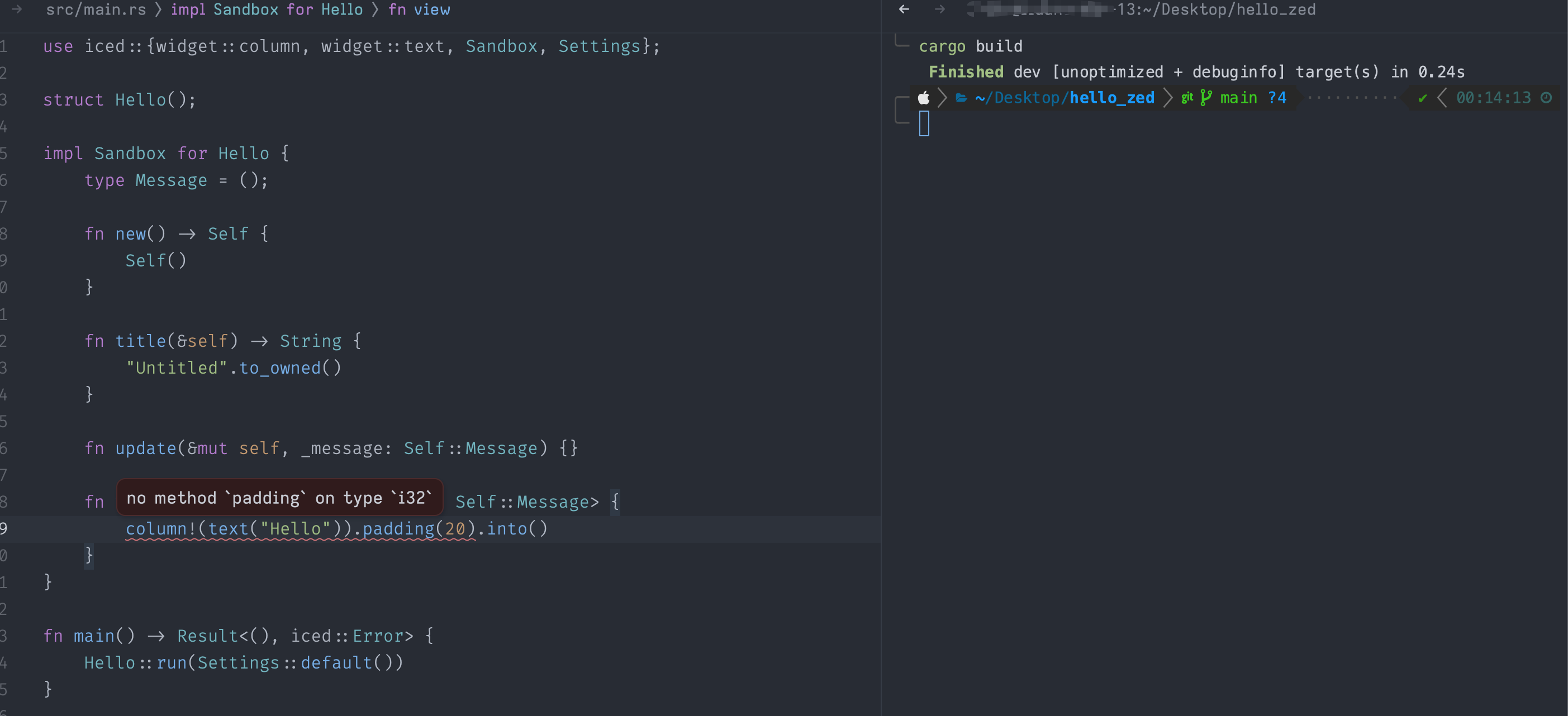
Task: Click the back arrow in the terminal pane
Action: click(903, 9)
